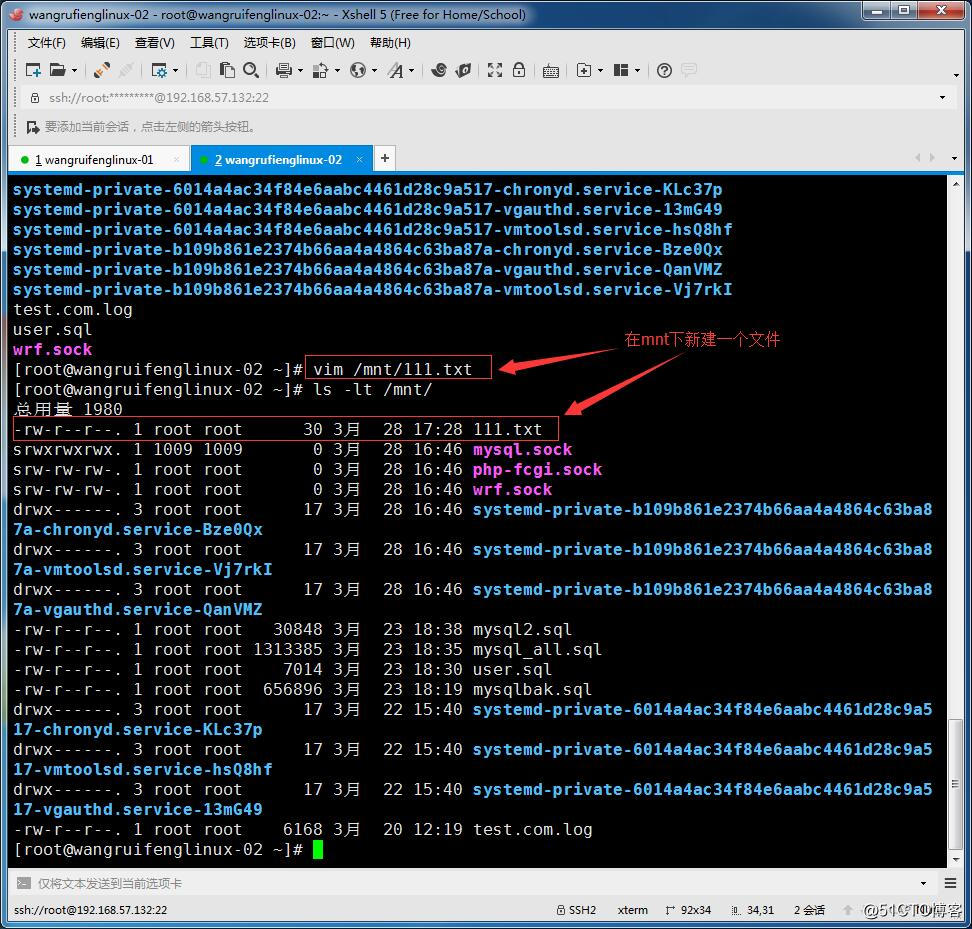Expand the layout dropdown arrow
The image size is (972, 929).
click(637, 71)
